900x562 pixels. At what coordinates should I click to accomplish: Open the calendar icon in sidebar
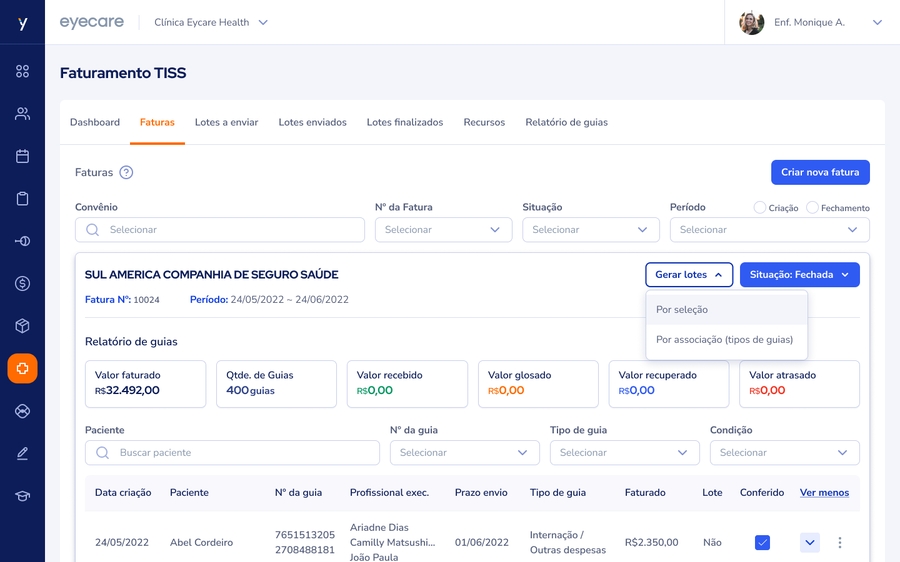point(22,156)
